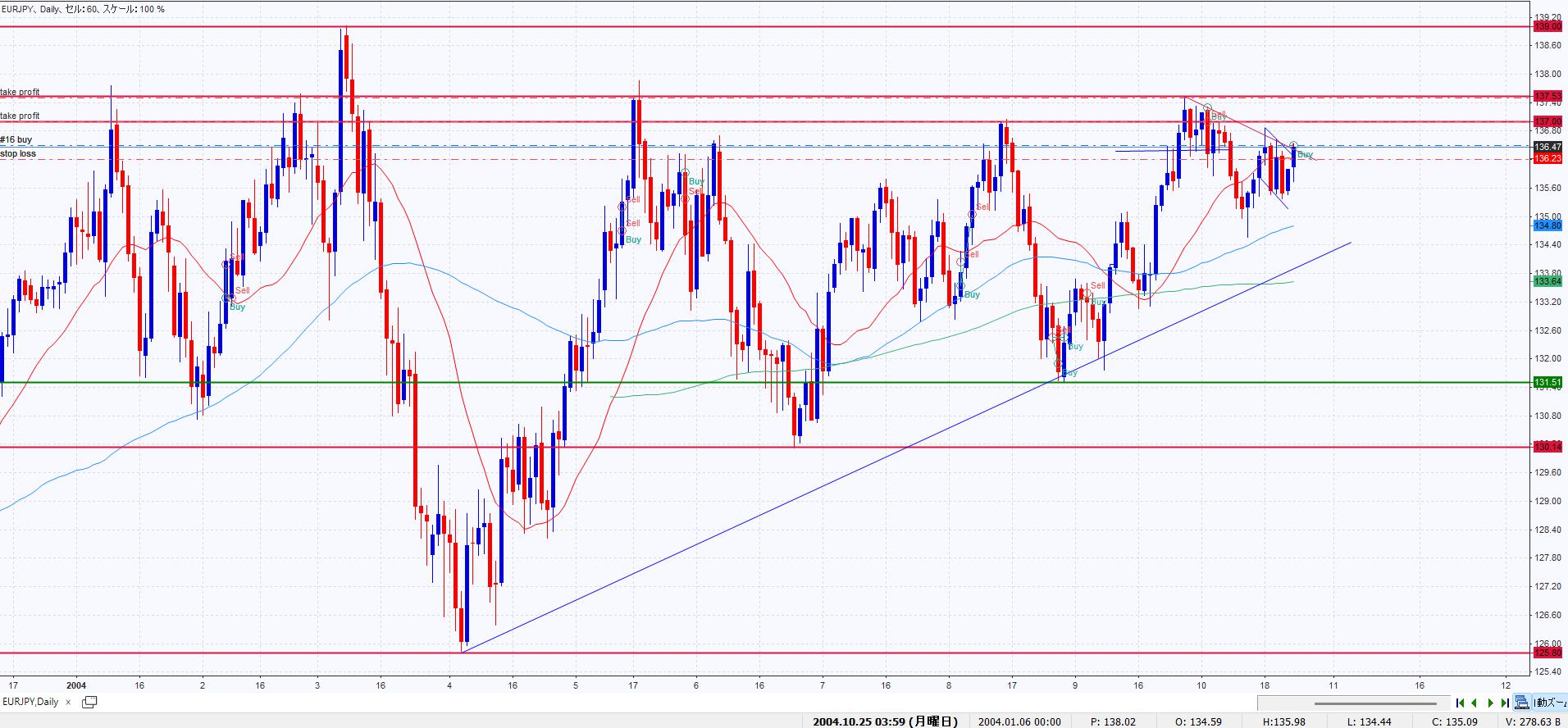This screenshot has height=728, width=1568.
Task: Close the EURJPY,Daily chart tab
Action: (69, 702)
